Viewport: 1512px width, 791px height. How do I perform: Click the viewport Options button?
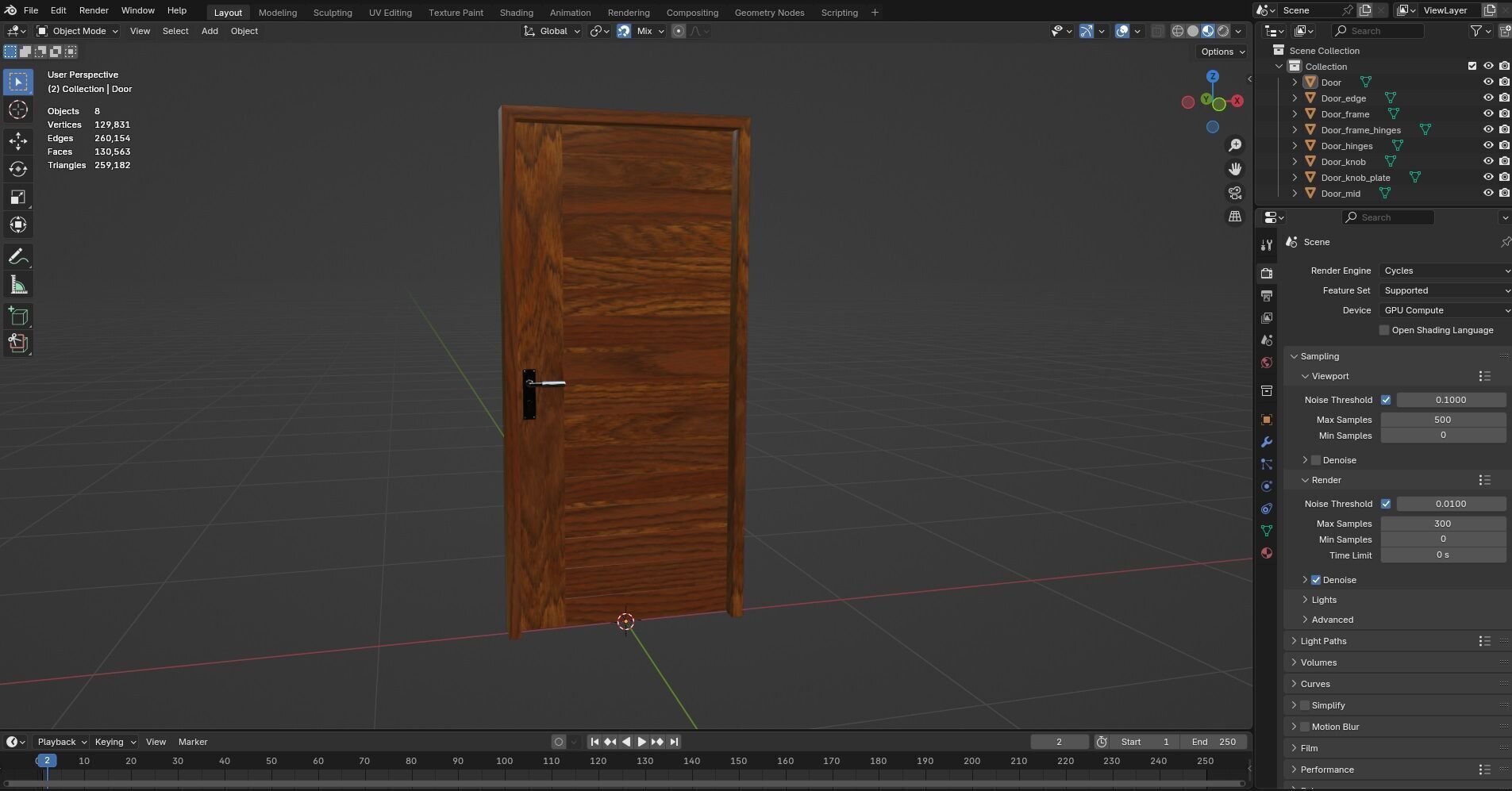1222,52
